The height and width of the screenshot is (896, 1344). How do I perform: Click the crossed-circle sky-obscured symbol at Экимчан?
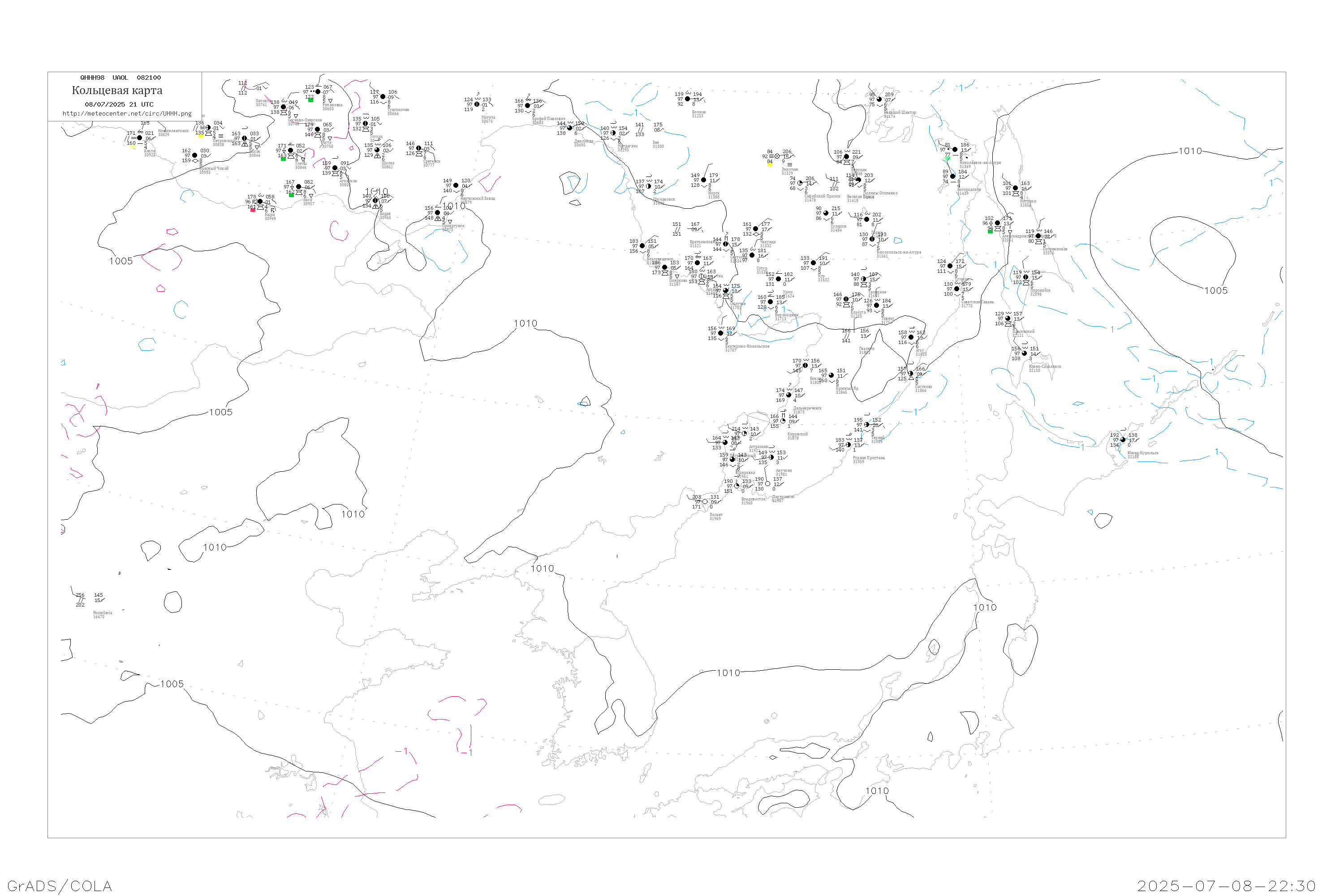(x=776, y=156)
